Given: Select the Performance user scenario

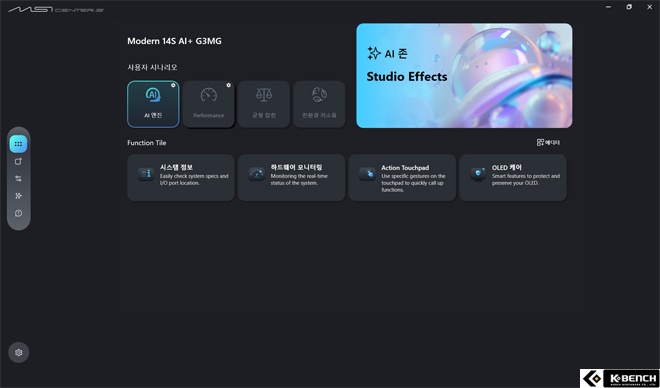Looking at the screenshot, I should [x=208, y=104].
